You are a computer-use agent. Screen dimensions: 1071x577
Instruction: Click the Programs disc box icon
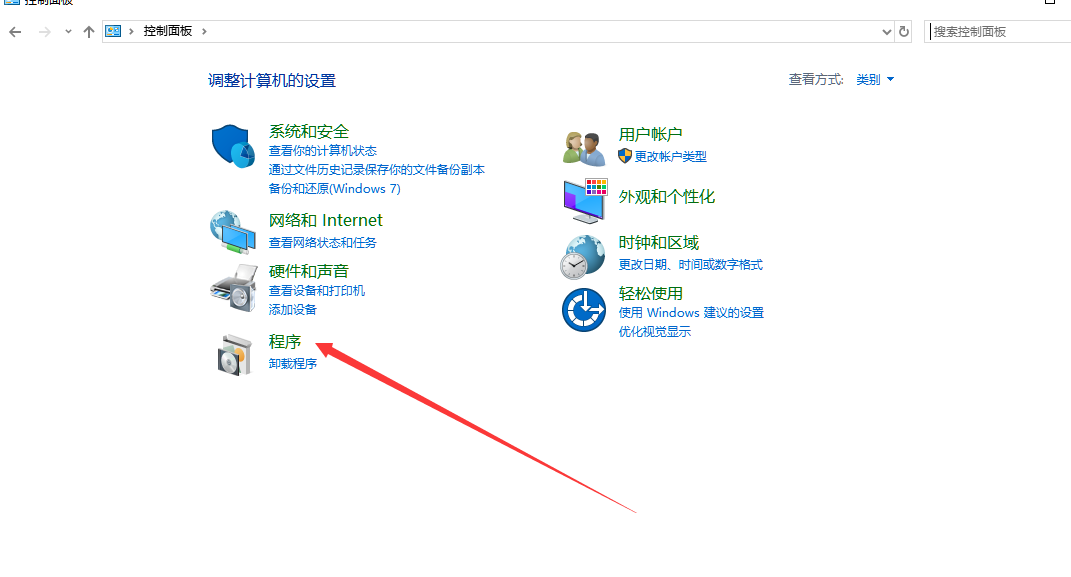[x=233, y=353]
